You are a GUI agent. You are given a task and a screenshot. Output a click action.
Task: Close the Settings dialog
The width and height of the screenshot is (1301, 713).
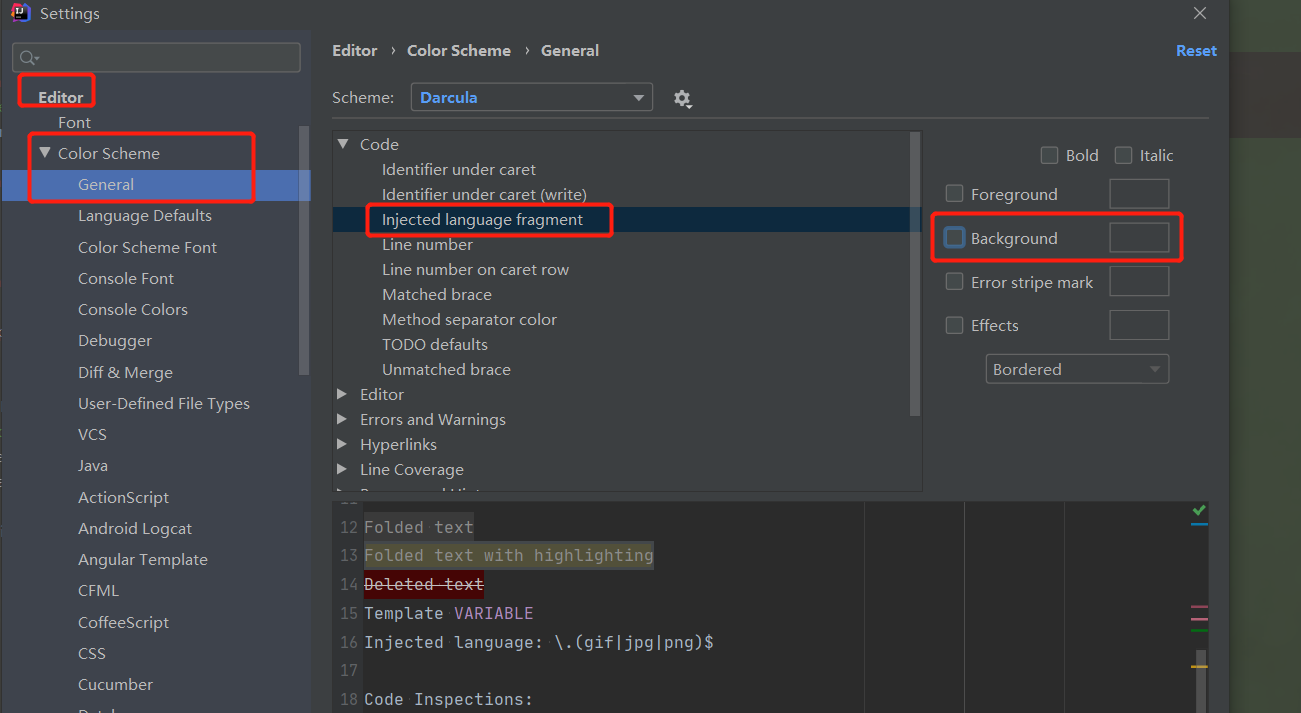click(1200, 13)
